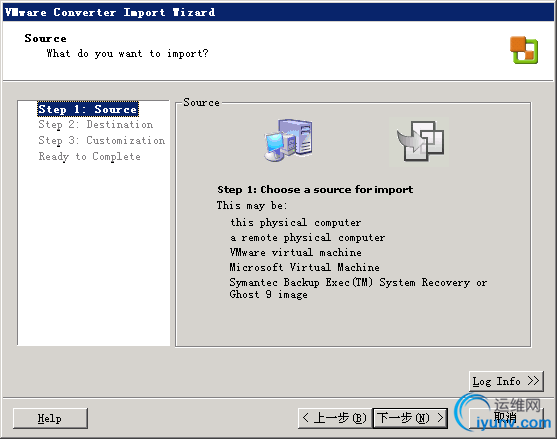This screenshot has width=557, height=439.
Task: Expand the Log Info panel
Action: (506, 381)
